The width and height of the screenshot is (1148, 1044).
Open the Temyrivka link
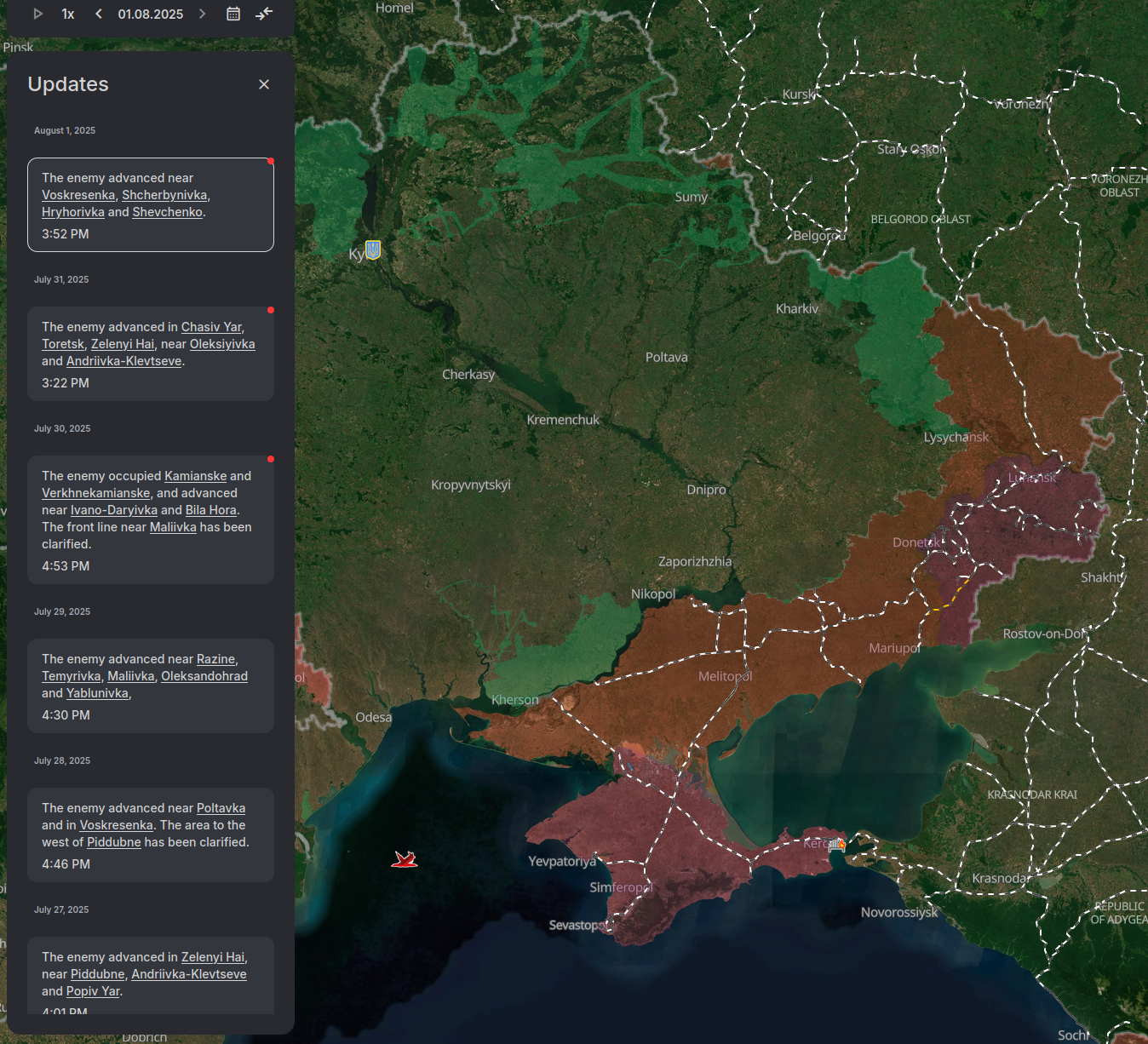[72, 676]
